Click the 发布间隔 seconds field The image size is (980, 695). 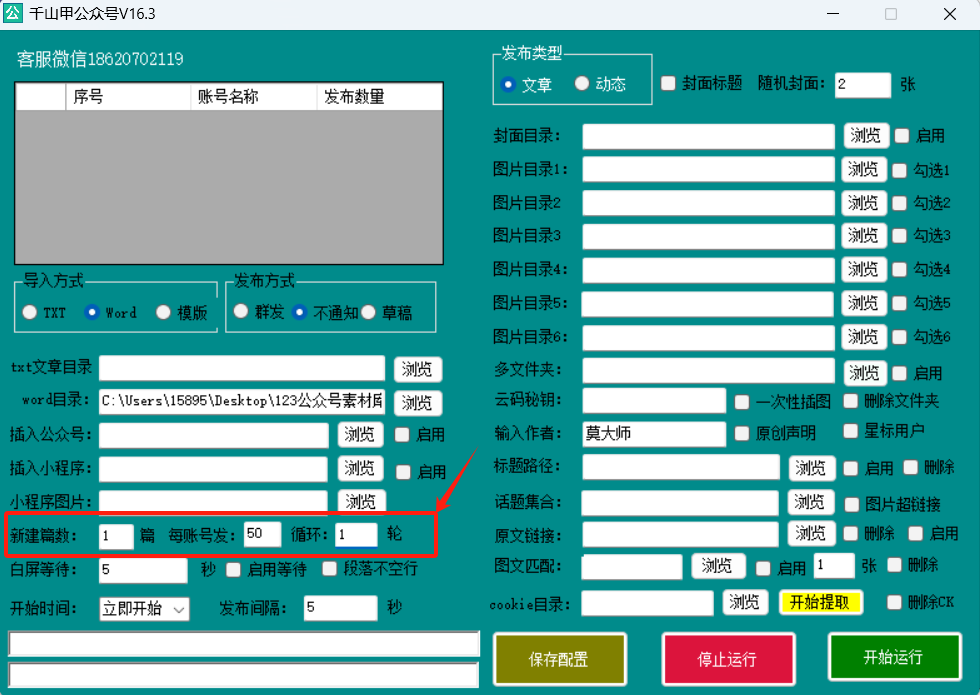pyautogui.click(x=341, y=607)
